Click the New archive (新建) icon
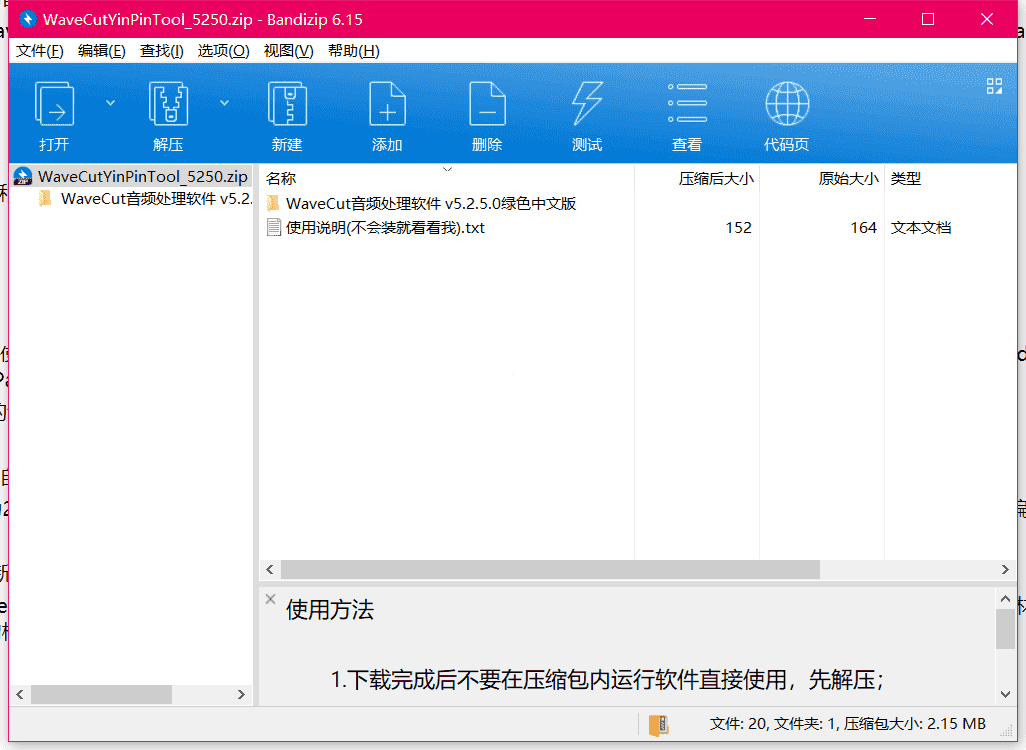 click(287, 103)
